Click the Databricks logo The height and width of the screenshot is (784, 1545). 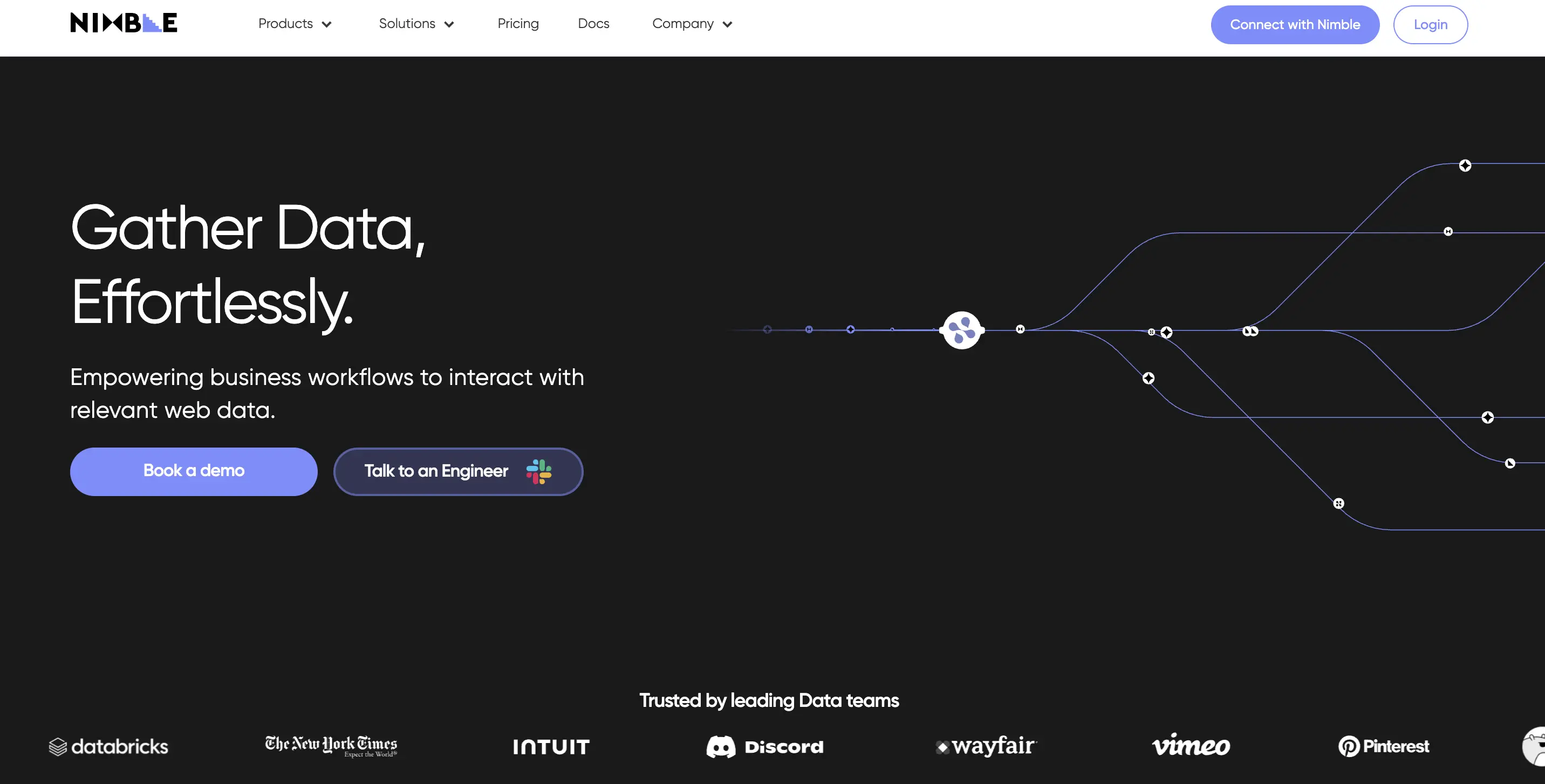[108, 746]
